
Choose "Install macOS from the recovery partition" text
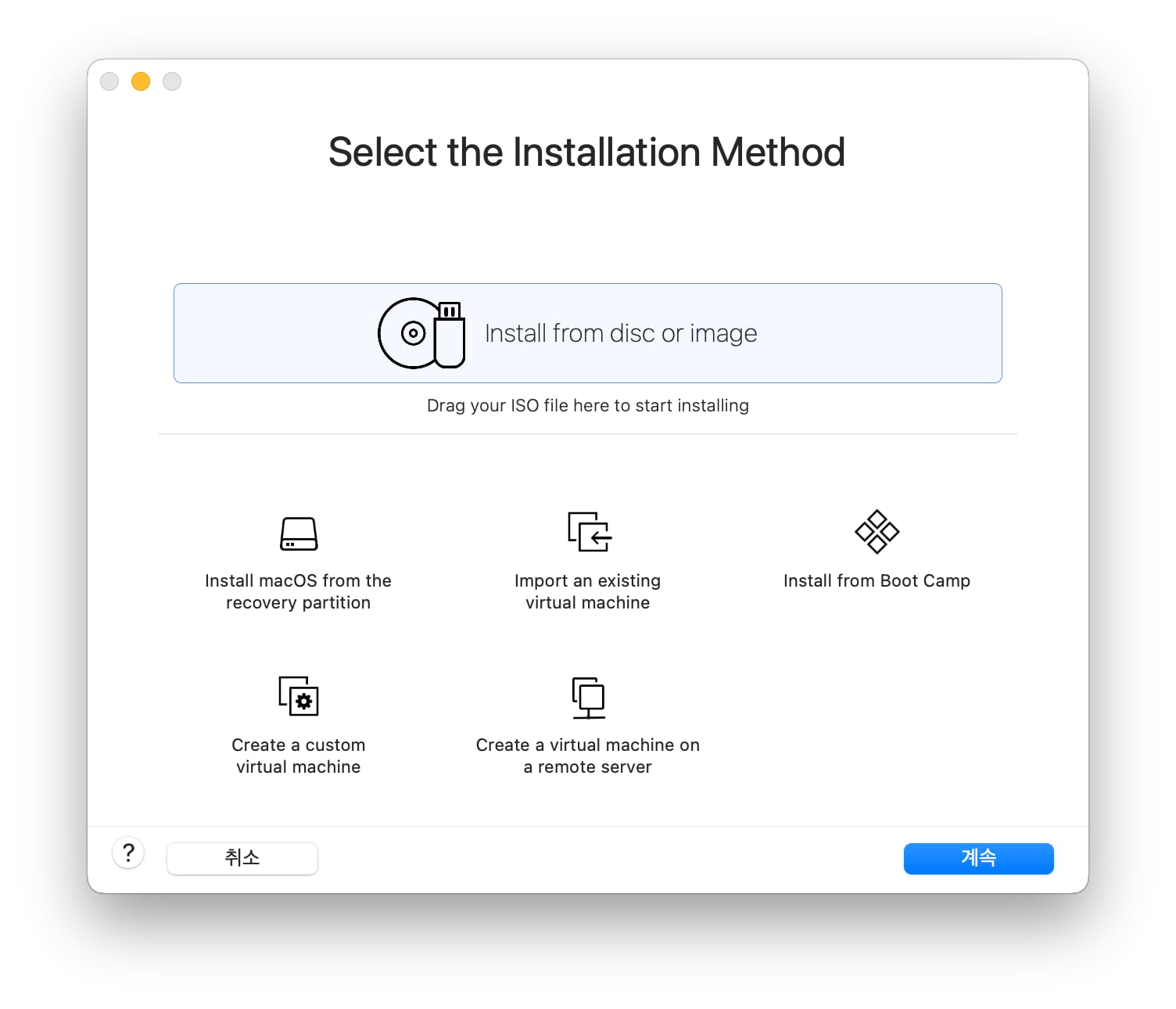298,591
